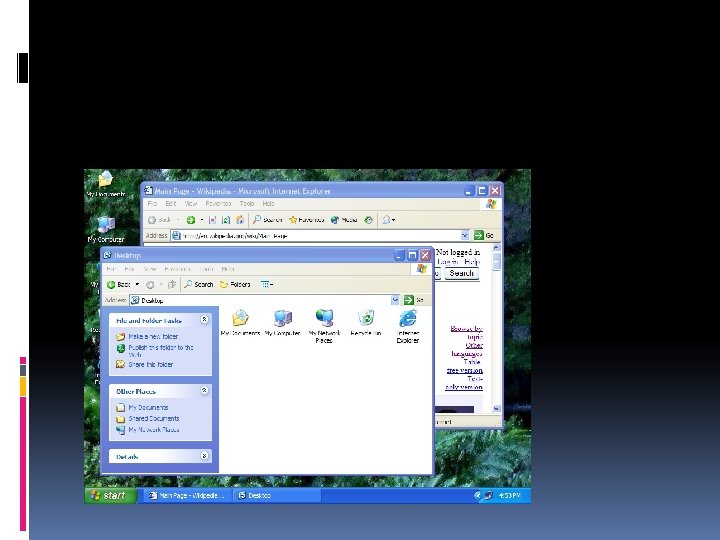This screenshot has width=720, height=540.
Task: Click the Internet Explorer scrollbar up arrow
Action: [496, 248]
